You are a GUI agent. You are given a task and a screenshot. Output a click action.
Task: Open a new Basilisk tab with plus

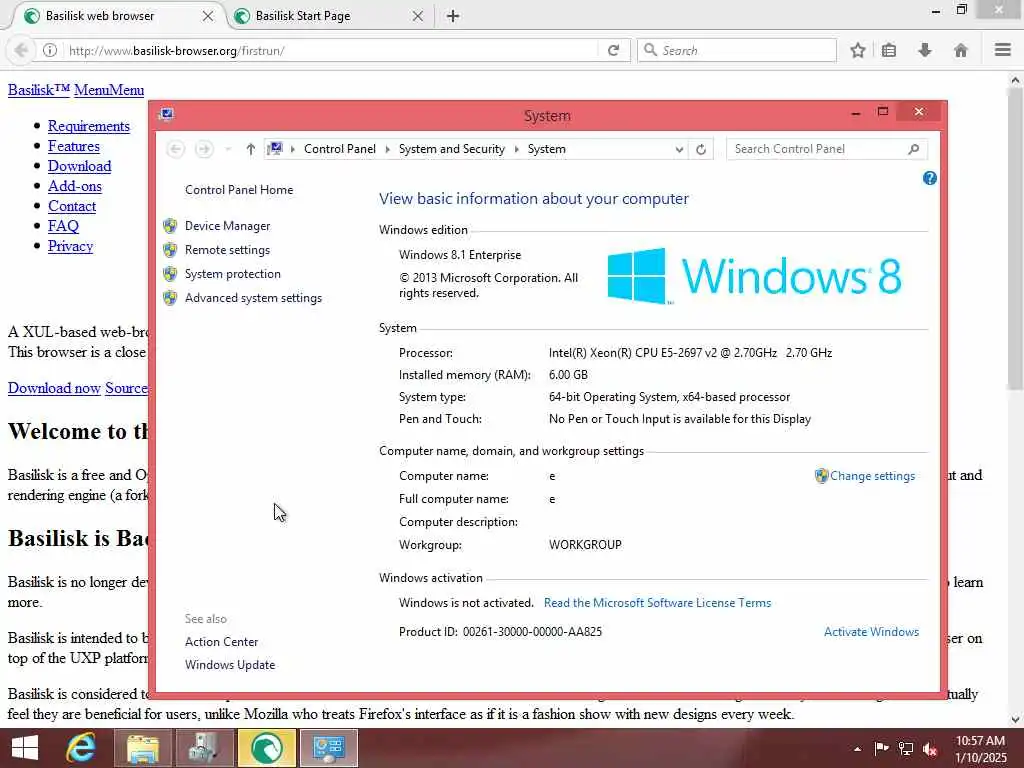point(453,16)
